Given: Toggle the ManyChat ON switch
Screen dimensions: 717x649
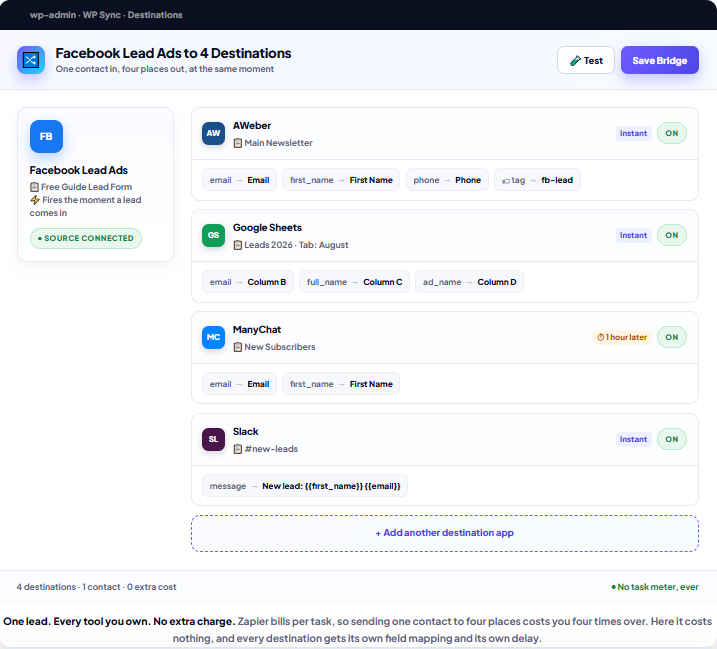Looking at the screenshot, I should point(672,337).
